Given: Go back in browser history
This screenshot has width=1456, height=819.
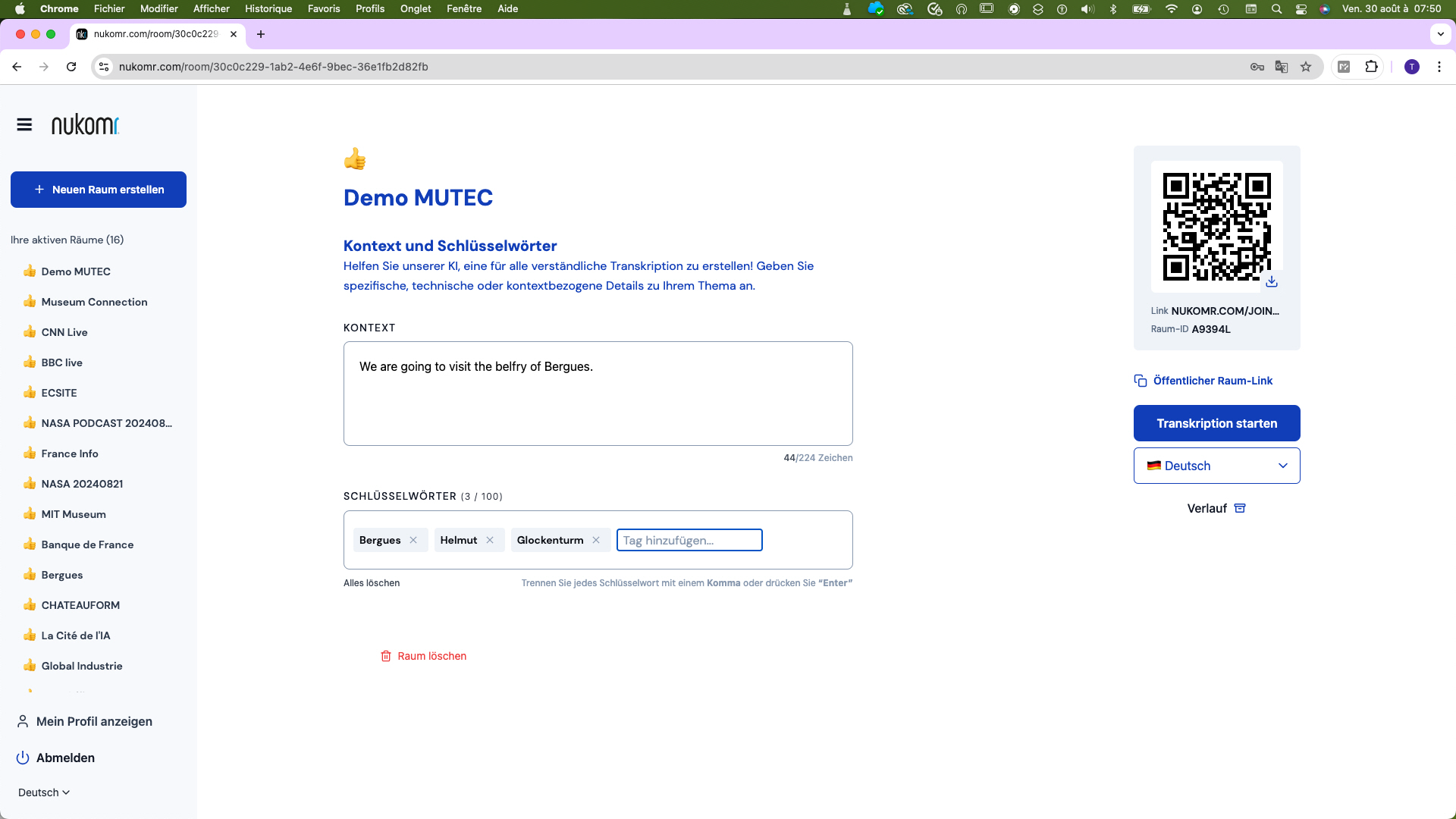Looking at the screenshot, I should pyautogui.click(x=17, y=67).
